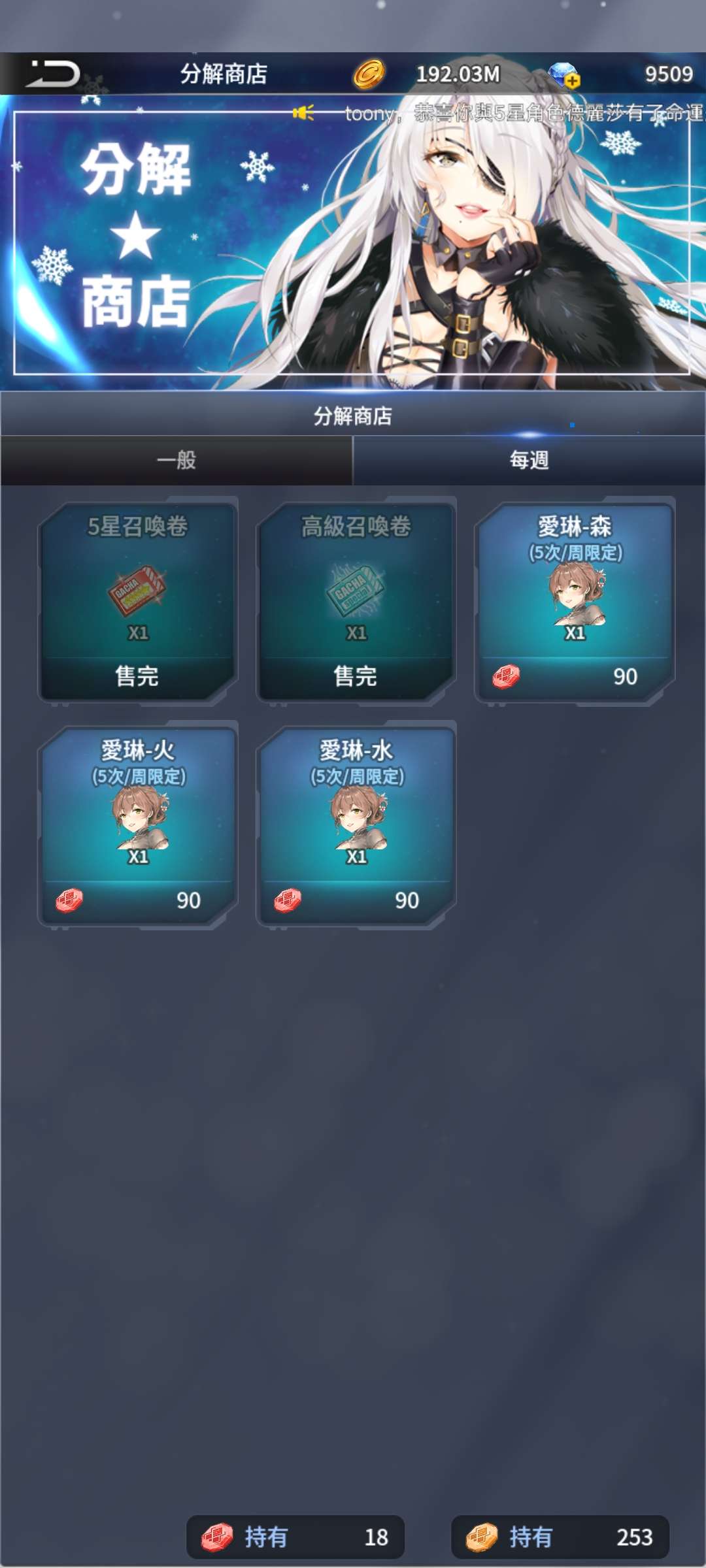Tap the 售完 label on 5星召喚卷
706x1568 pixels.
[137, 676]
